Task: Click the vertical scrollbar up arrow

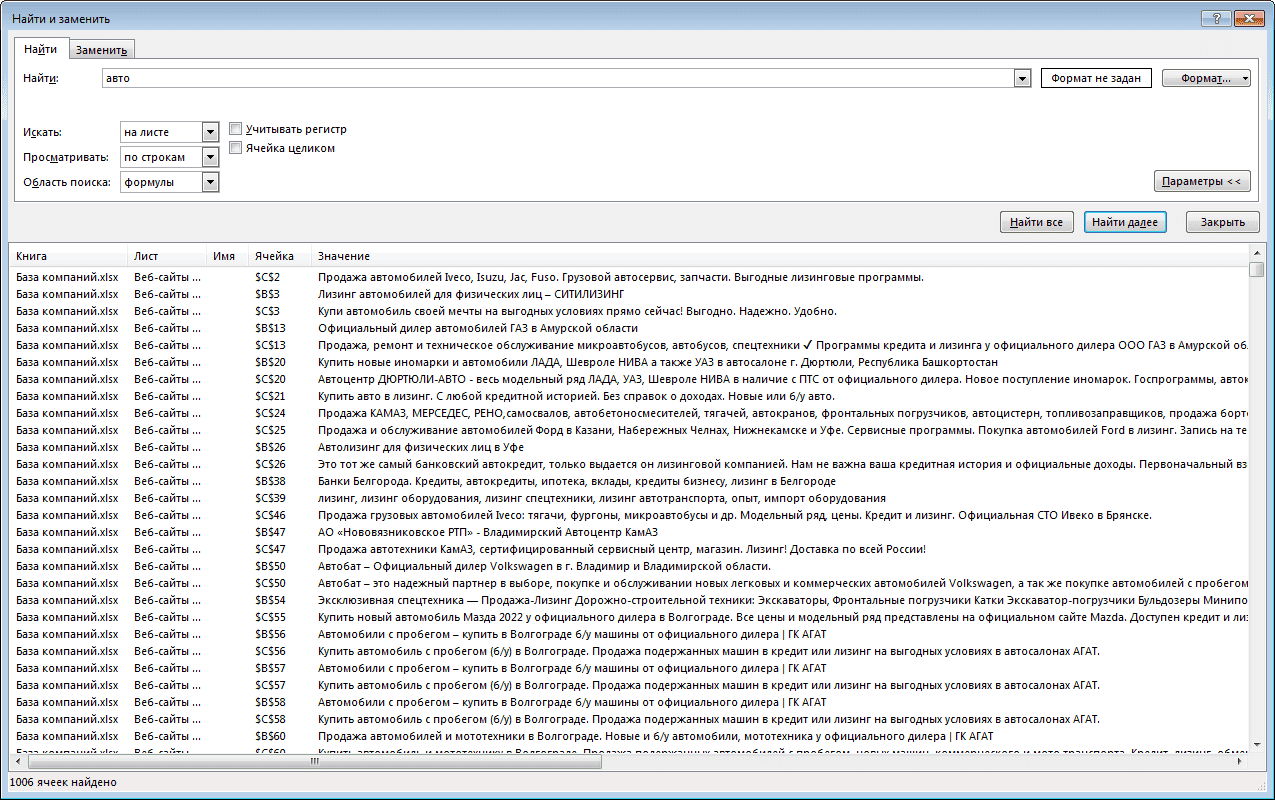Action: [1257, 254]
